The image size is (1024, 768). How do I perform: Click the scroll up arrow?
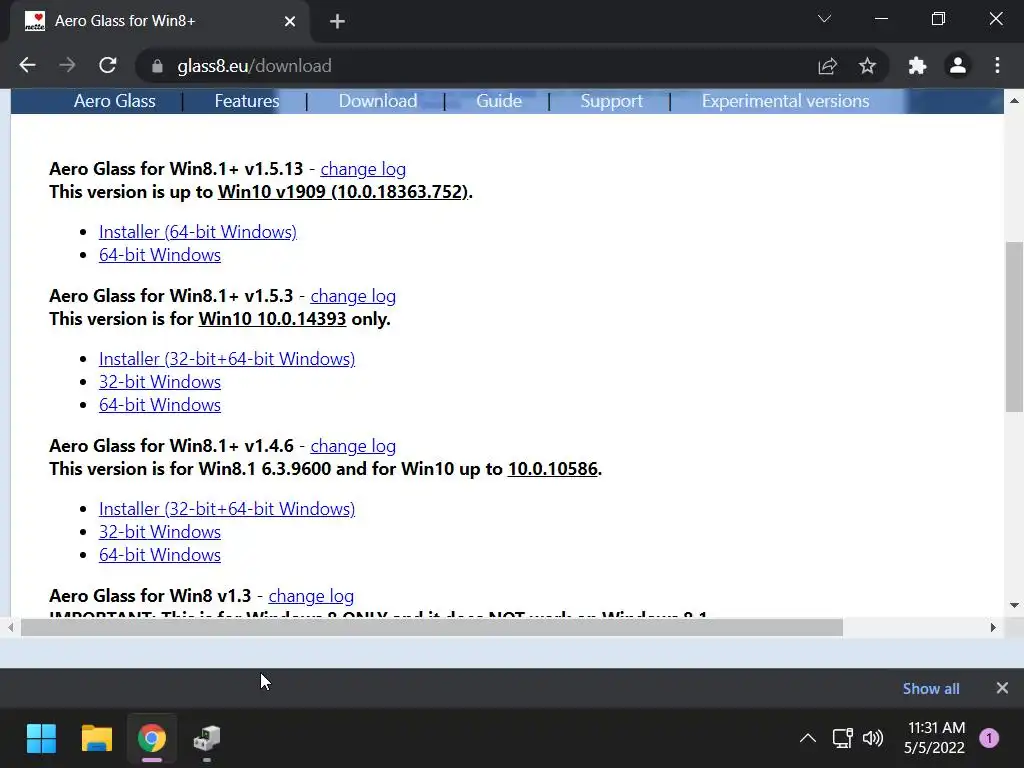(1014, 101)
